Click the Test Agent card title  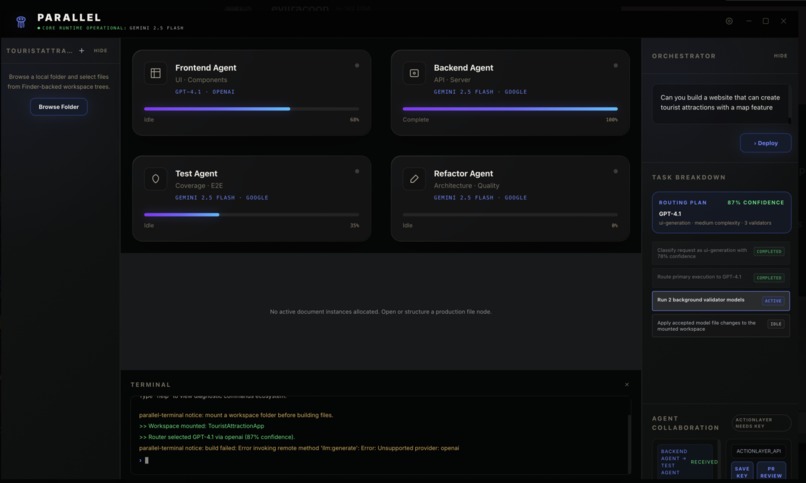[x=196, y=174]
